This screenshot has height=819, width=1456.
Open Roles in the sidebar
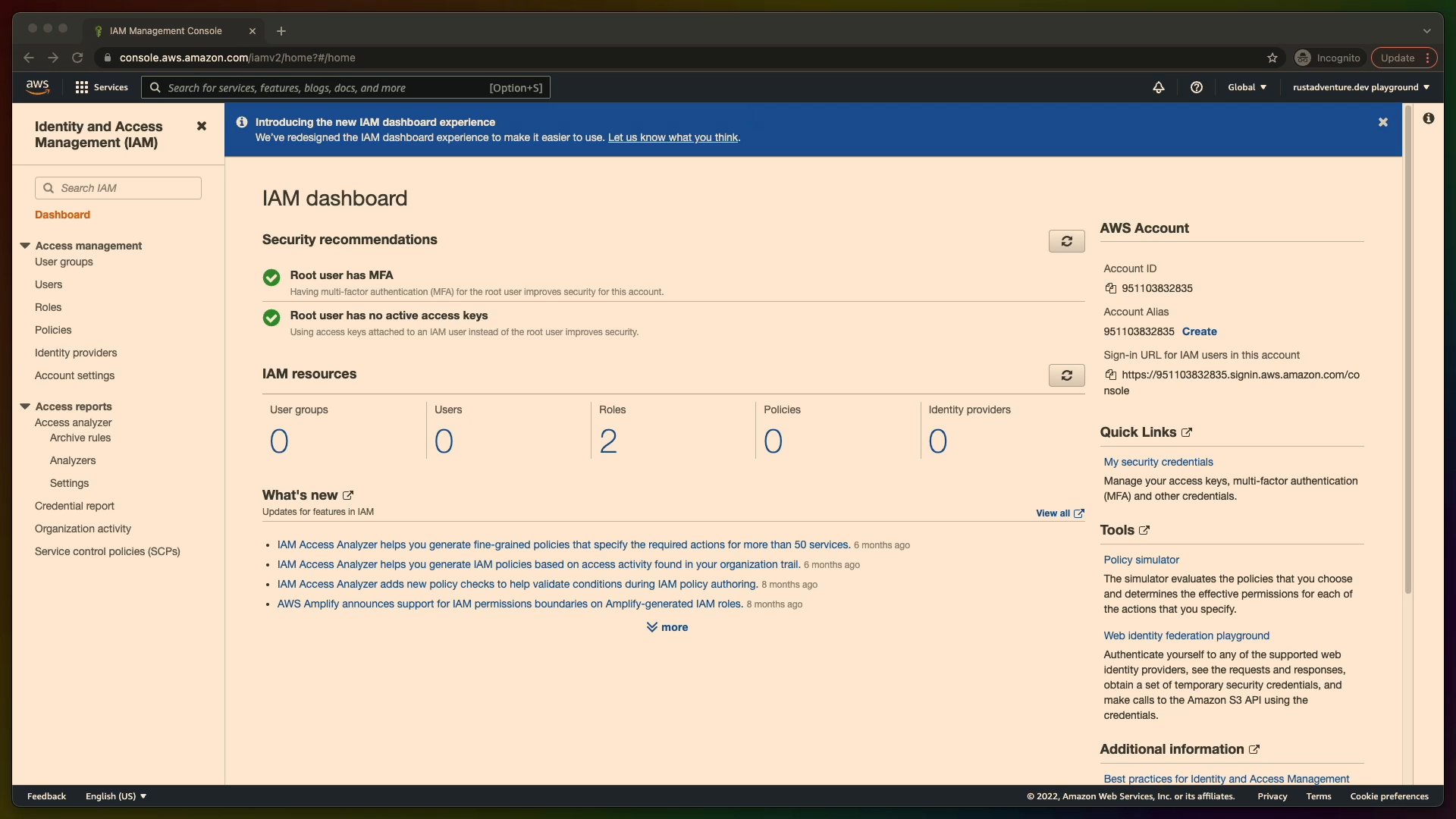(48, 307)
